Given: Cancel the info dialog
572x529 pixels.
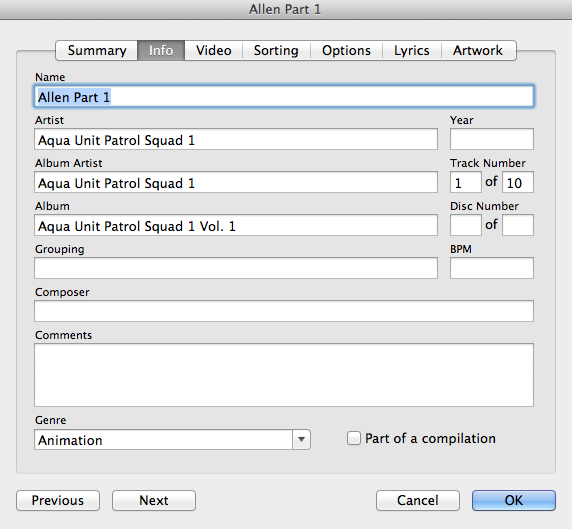Looking at the screenshot, I should 418,500.
